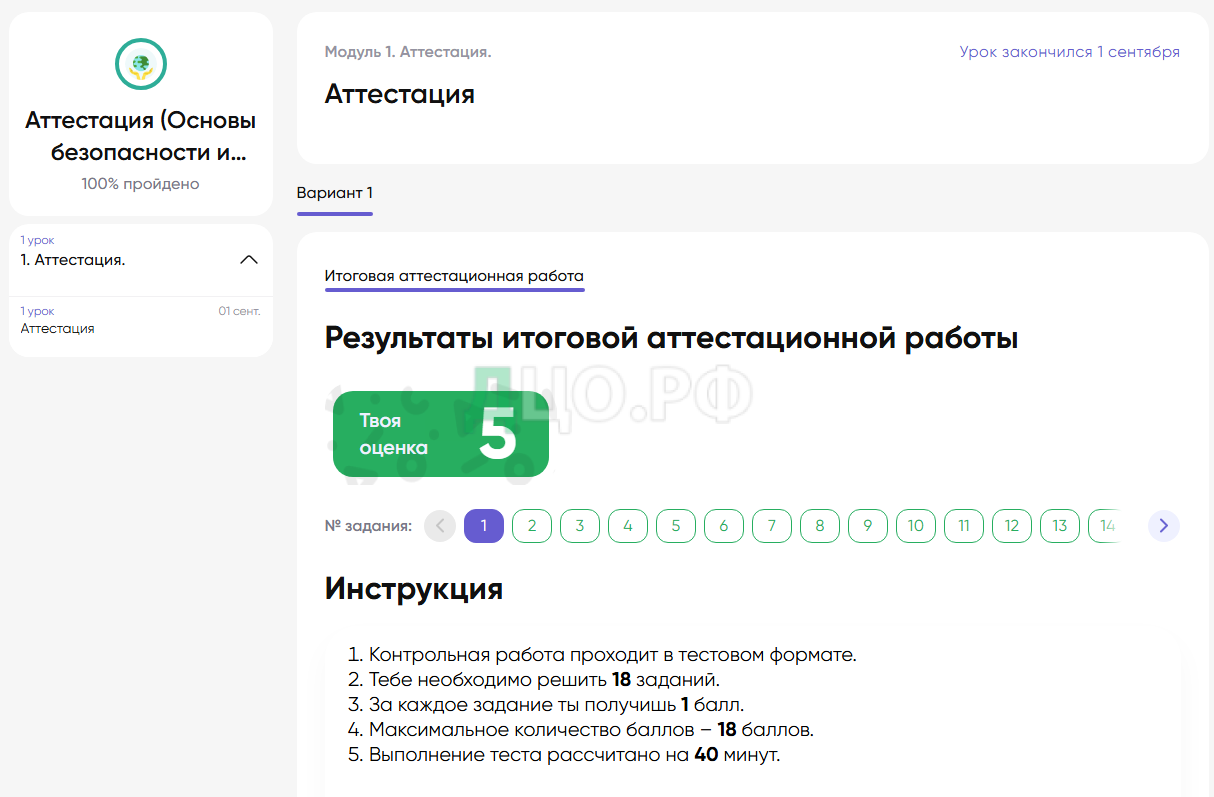The image size is (1214, 797).
Task: Open task number 10
Action: [916, 526]
